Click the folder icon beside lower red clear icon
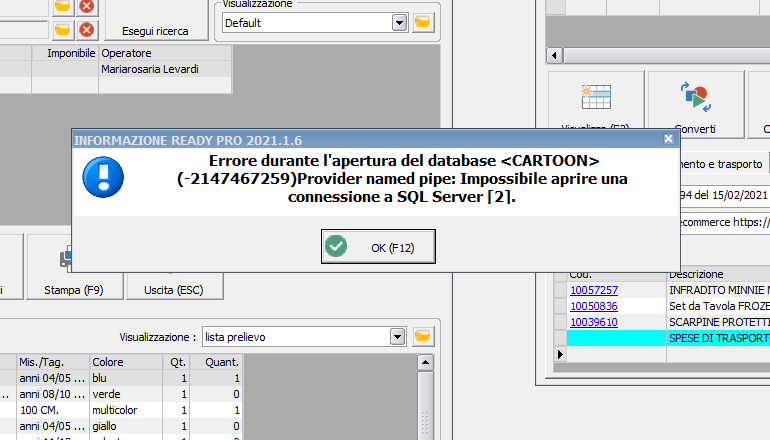The width and height of the screenshot is (770, 440). (62, 30)
